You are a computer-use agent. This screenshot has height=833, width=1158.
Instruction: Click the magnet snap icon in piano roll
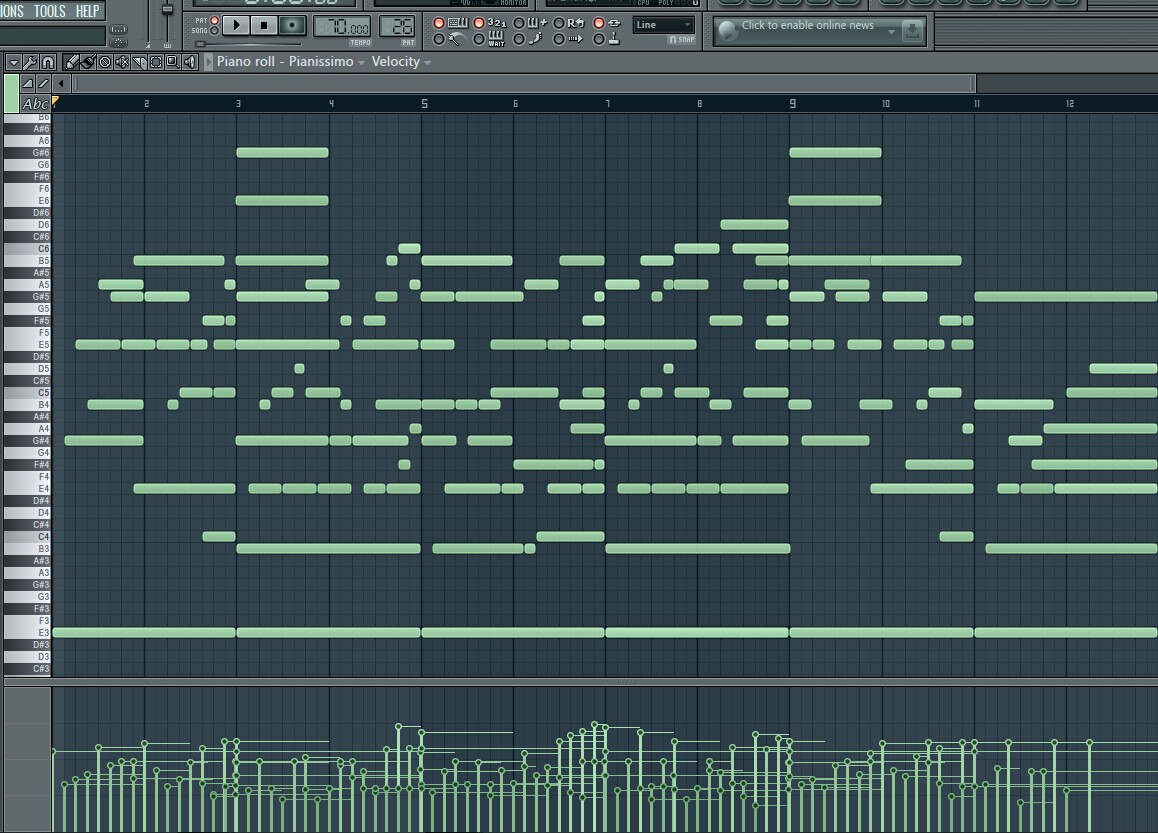tap(48, 62)
